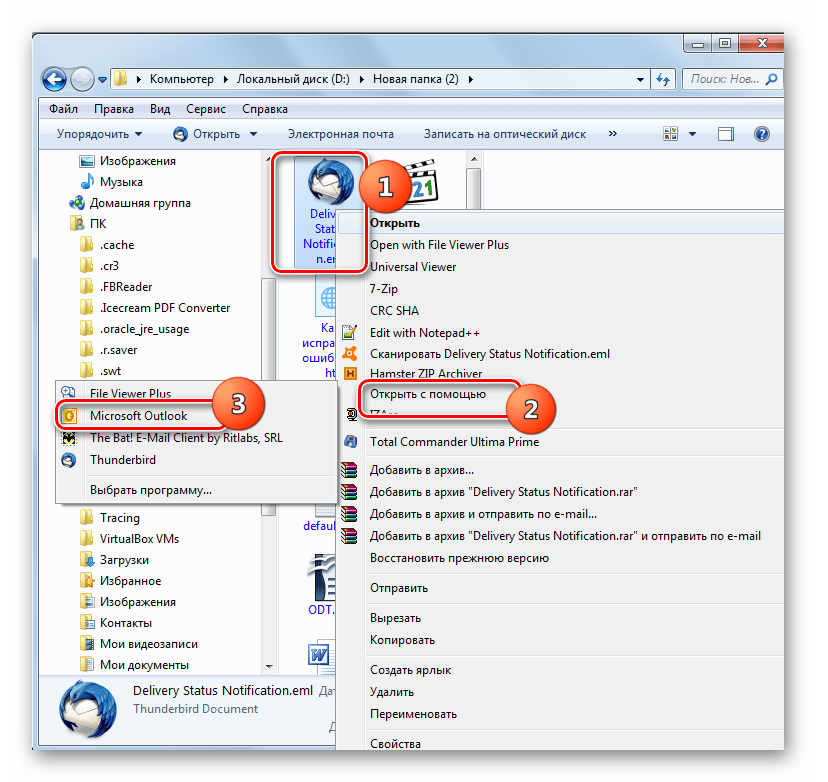Image resolution: width=828 pixels, height=782 pixels.
Task: Open the Файл menu
Action: pos(63,109)
